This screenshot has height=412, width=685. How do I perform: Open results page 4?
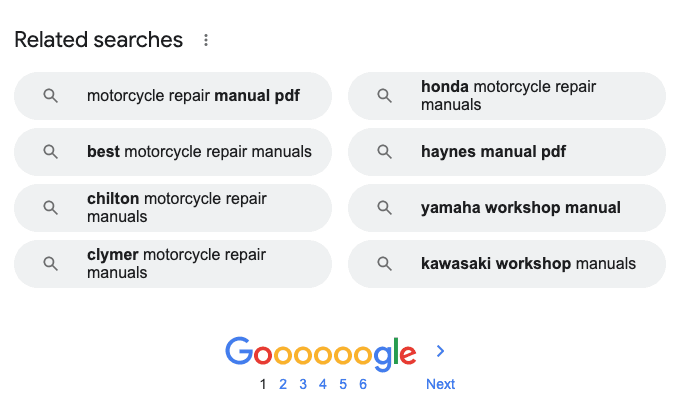[322, 384]
